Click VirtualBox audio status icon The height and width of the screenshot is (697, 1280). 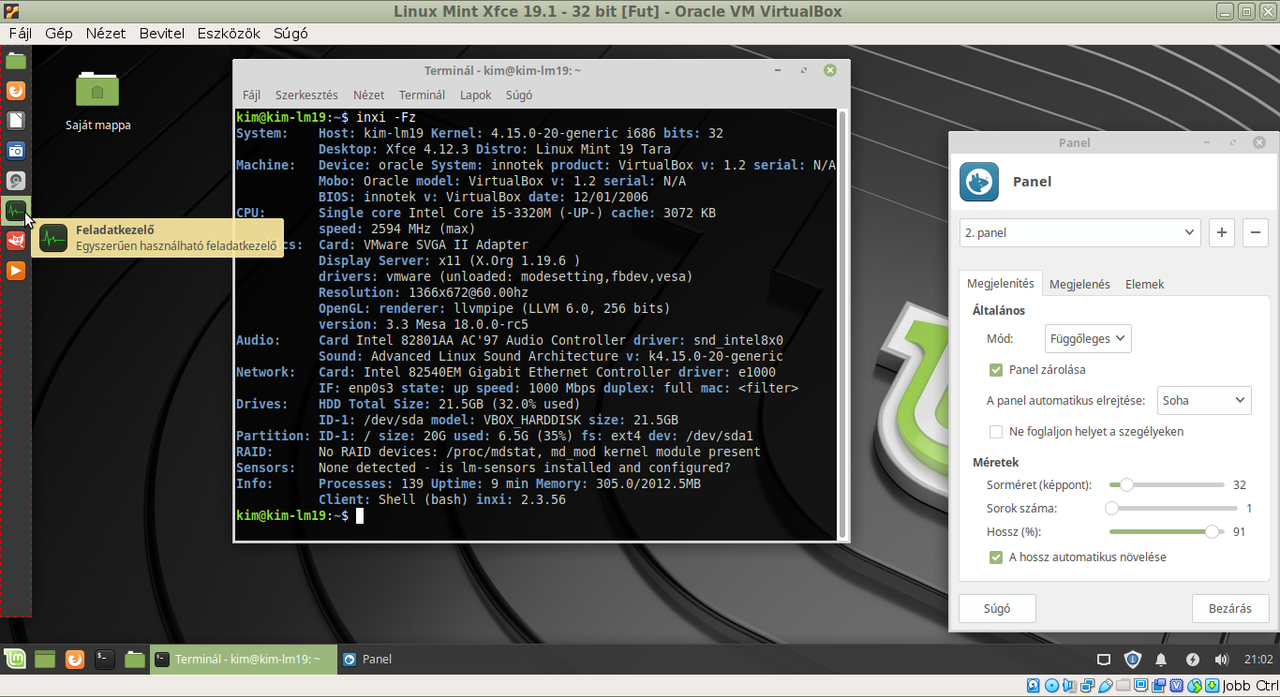coord(1069,685)
